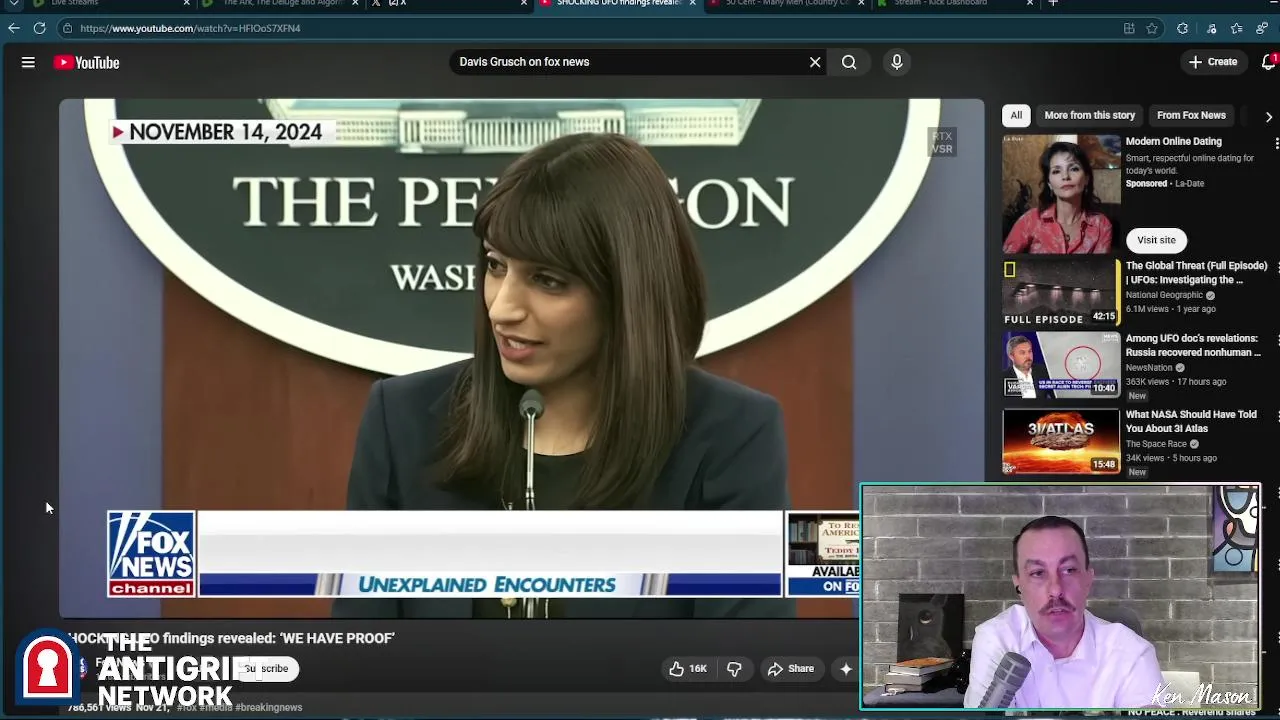This screenshot has width=1280, height=720.
Task: Go to YouTube home via logo
Action: coord(87,62)
